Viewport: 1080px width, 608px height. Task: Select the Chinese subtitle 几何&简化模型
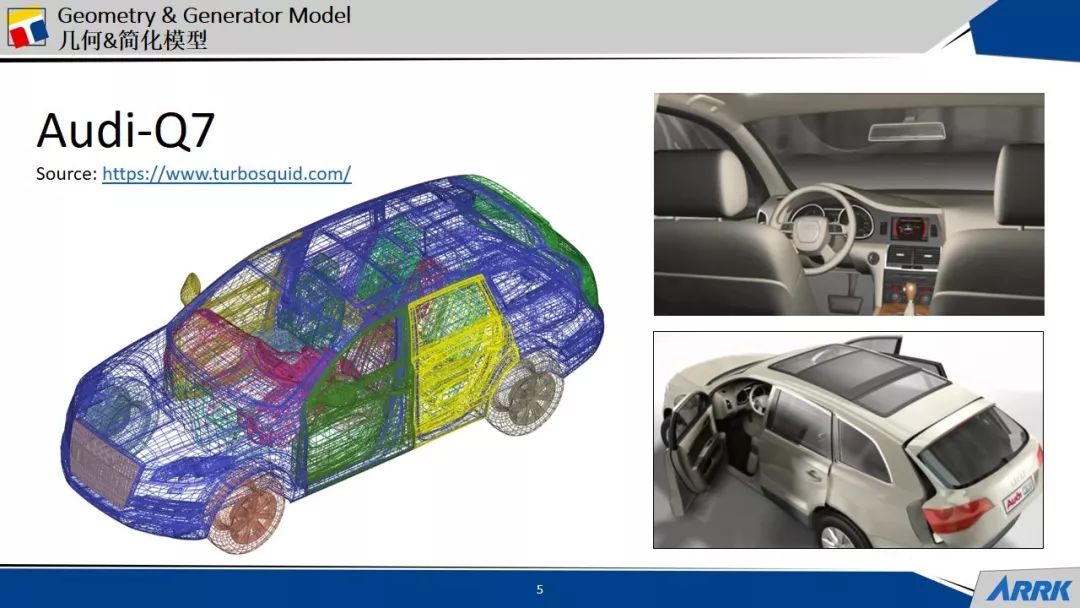(132, 40)
